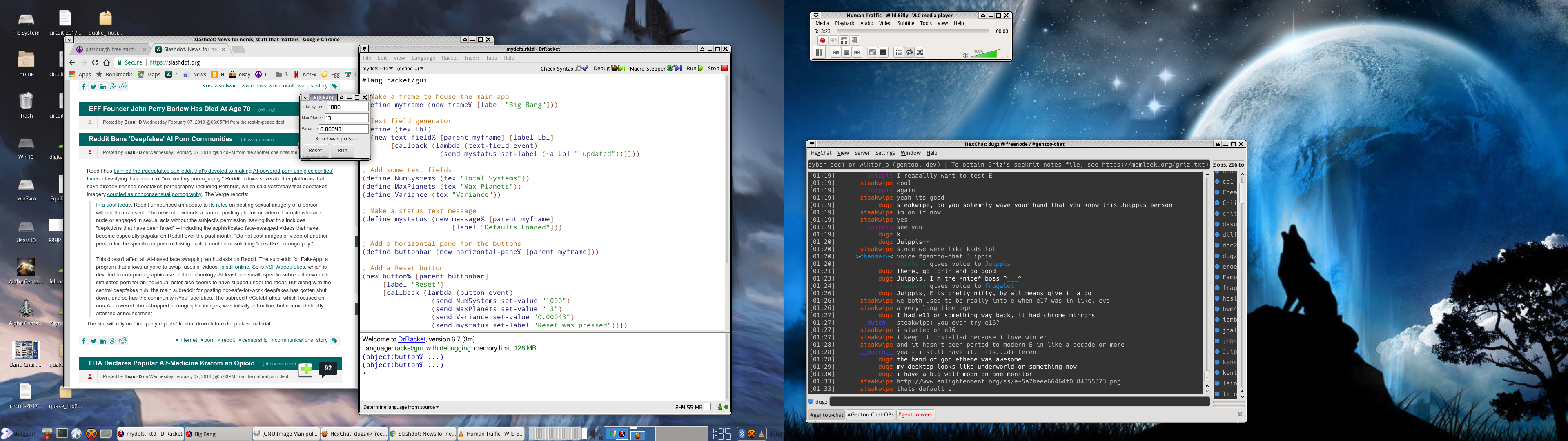Reload the Slashdot page
The height and width of the screenshot is (441, 1568).
[x=95, y=62]
